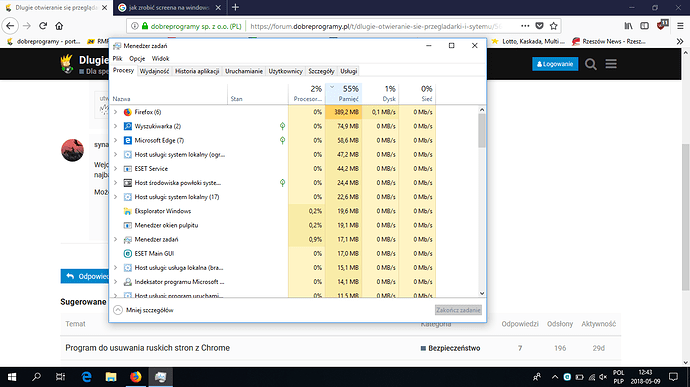Viewport: 690px width, 387px height.
Task: Open the topic about Program do usuwania ruskich stron
Action: tap(147, 348)
